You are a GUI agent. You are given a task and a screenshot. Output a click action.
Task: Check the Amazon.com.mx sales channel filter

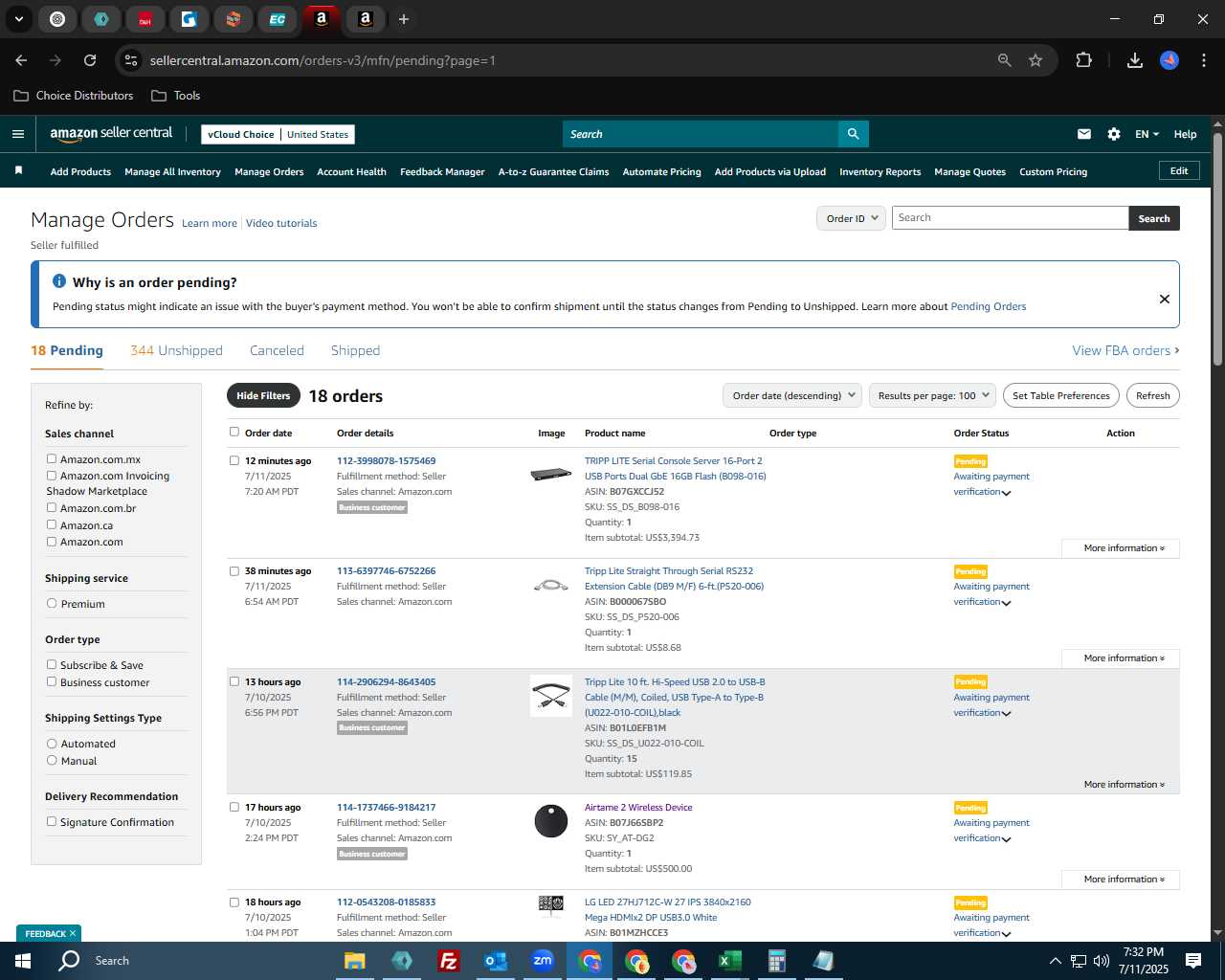click(x=52, y=459)
